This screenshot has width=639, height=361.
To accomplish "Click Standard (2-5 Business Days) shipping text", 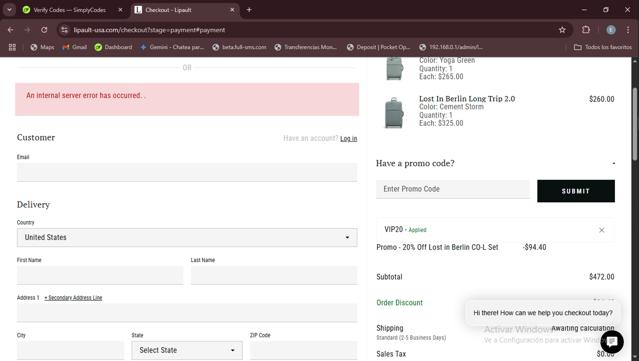I will tap(411, 338).
